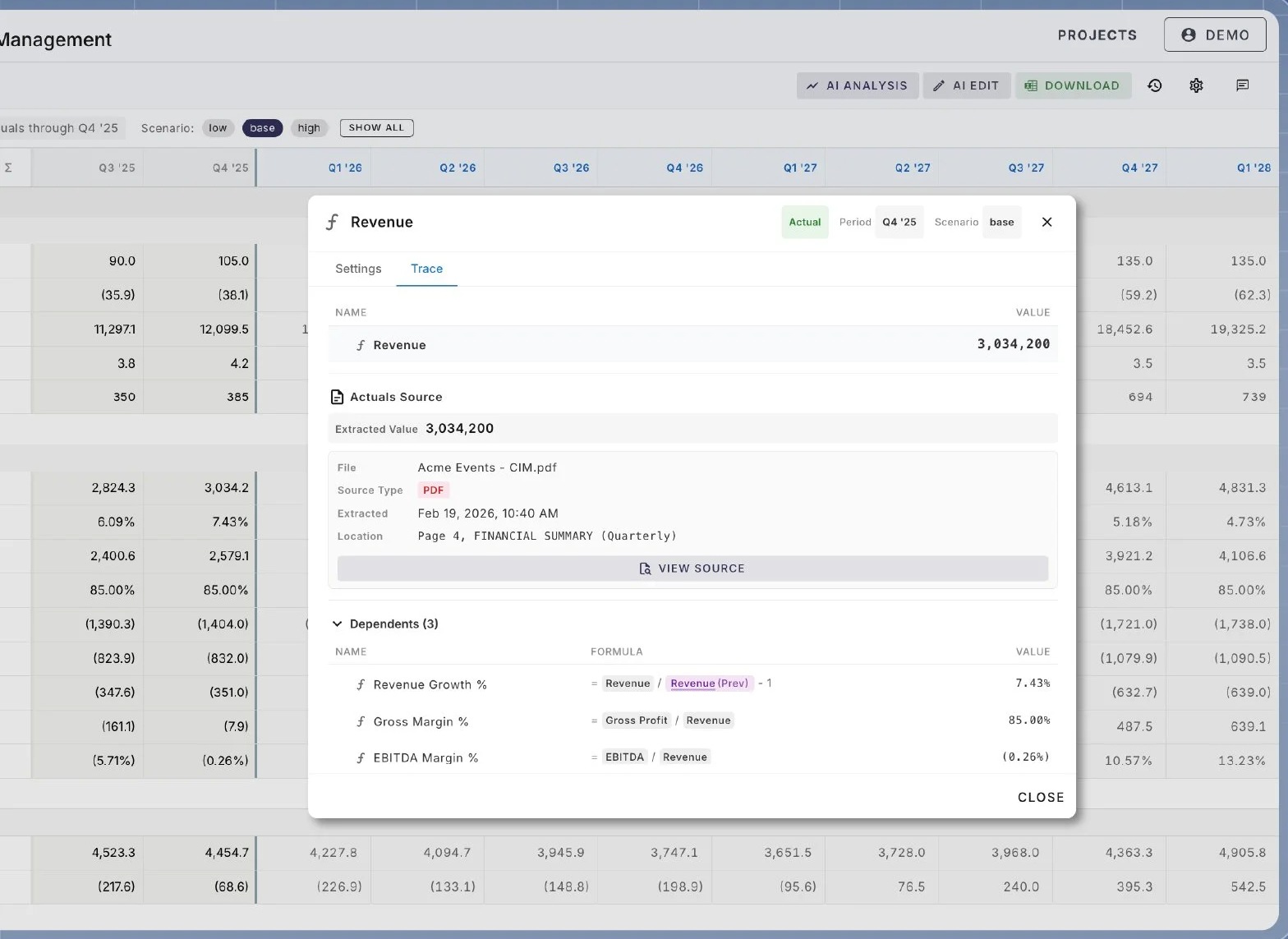This screenshot has height=939, width=1288.
Task: Click SHOW ALL scenarios
Action: point(376,128)
